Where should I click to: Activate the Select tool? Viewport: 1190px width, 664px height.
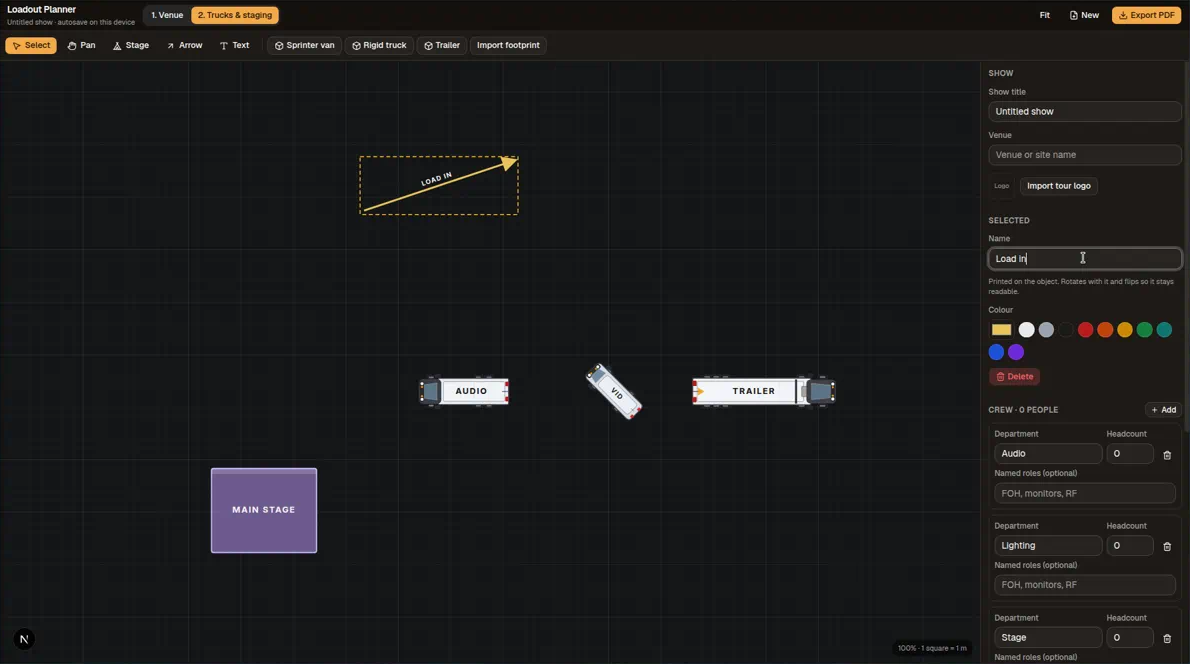pos(31,46)
